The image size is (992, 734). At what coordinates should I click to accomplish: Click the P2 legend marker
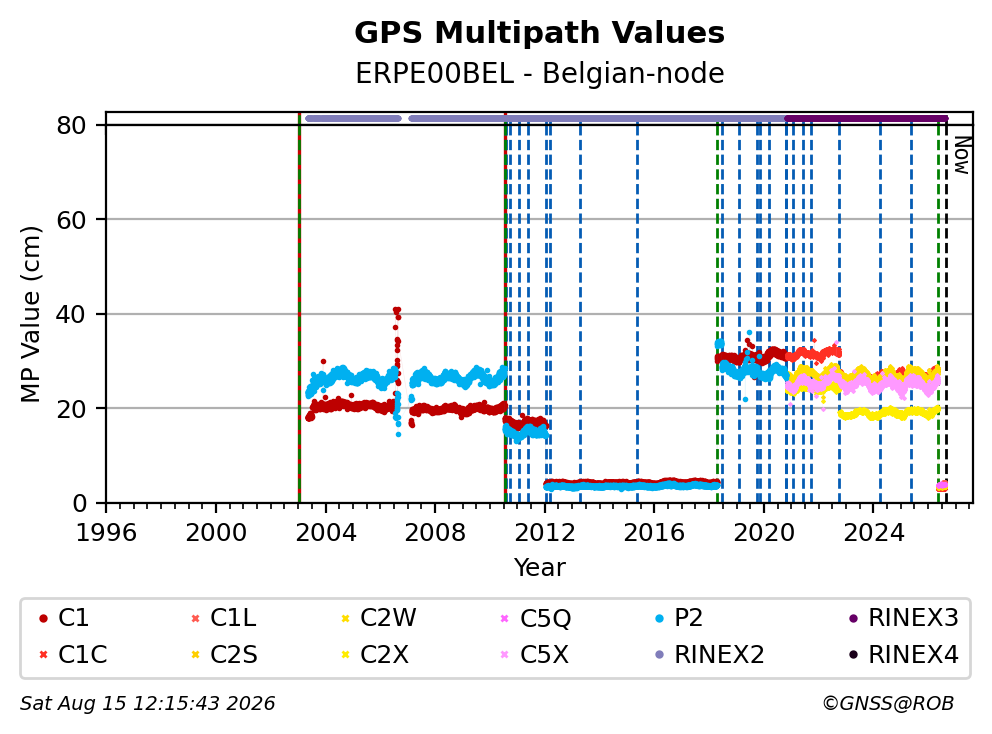pos(659,618)
